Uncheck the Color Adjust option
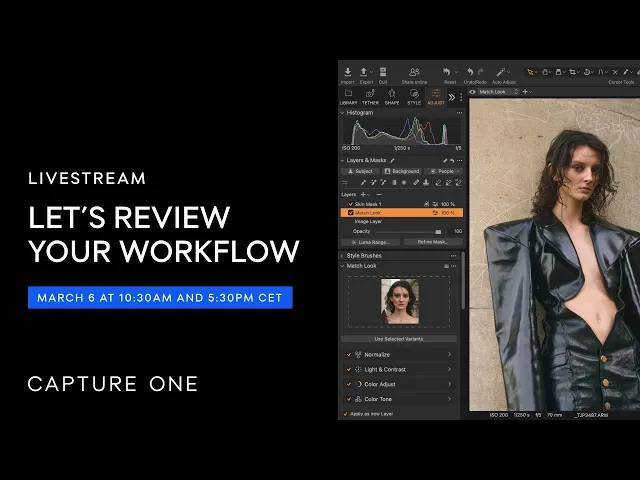The image size is (640, 480). pos(349,384)
